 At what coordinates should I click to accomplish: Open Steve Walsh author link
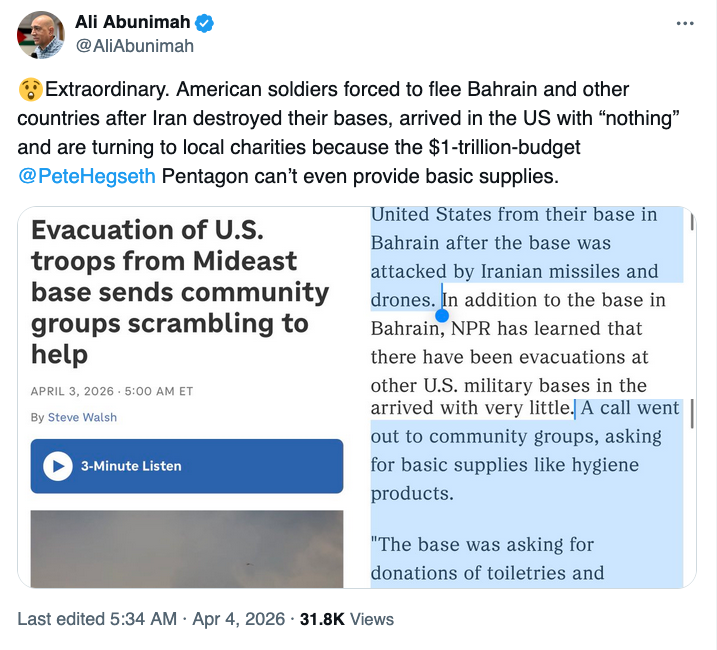pos(82,417)
